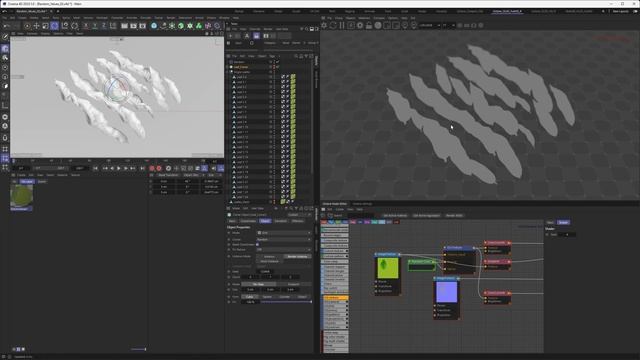The width and height of the screenshot is (640, 360).
Task: Select the Endpoint mode button
Action: (293, 284)
